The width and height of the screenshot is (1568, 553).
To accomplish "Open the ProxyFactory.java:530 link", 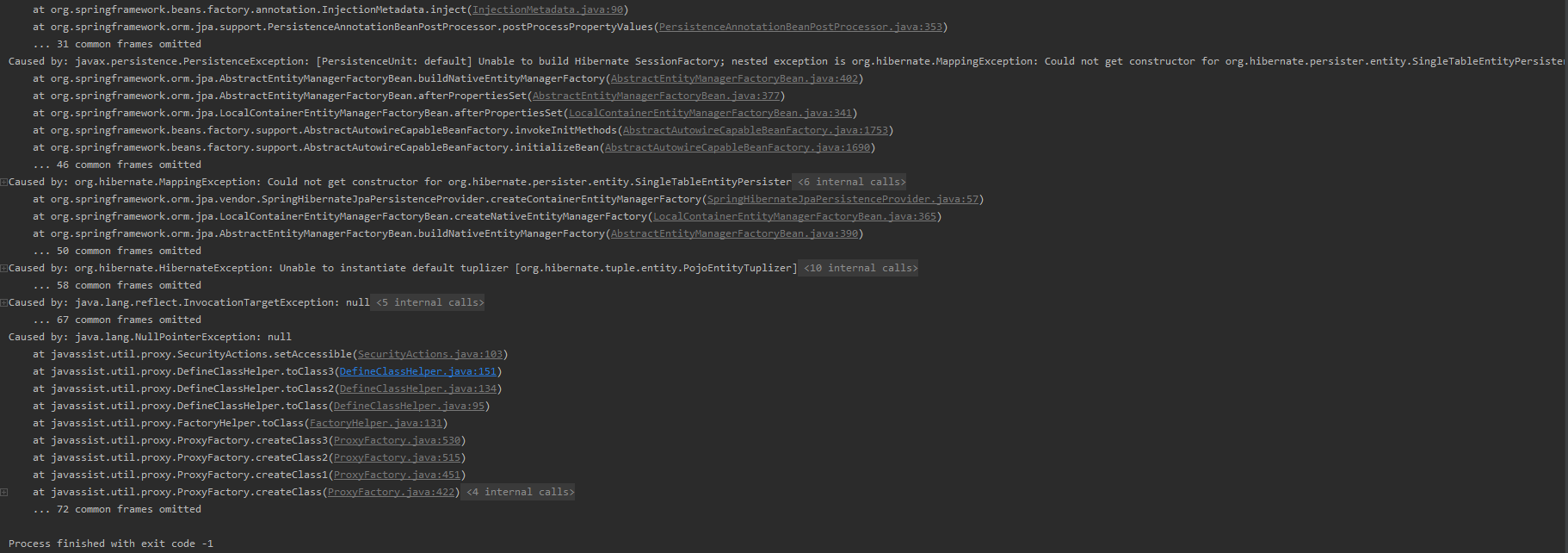I will coord(397,440).
